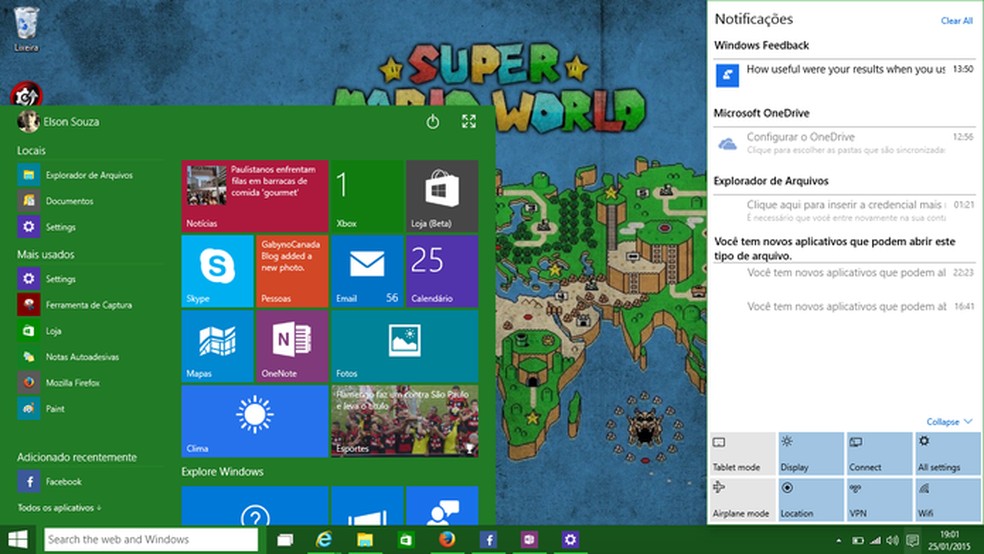
Task: Launch the OneNote tile
Action: pos(292,346)
